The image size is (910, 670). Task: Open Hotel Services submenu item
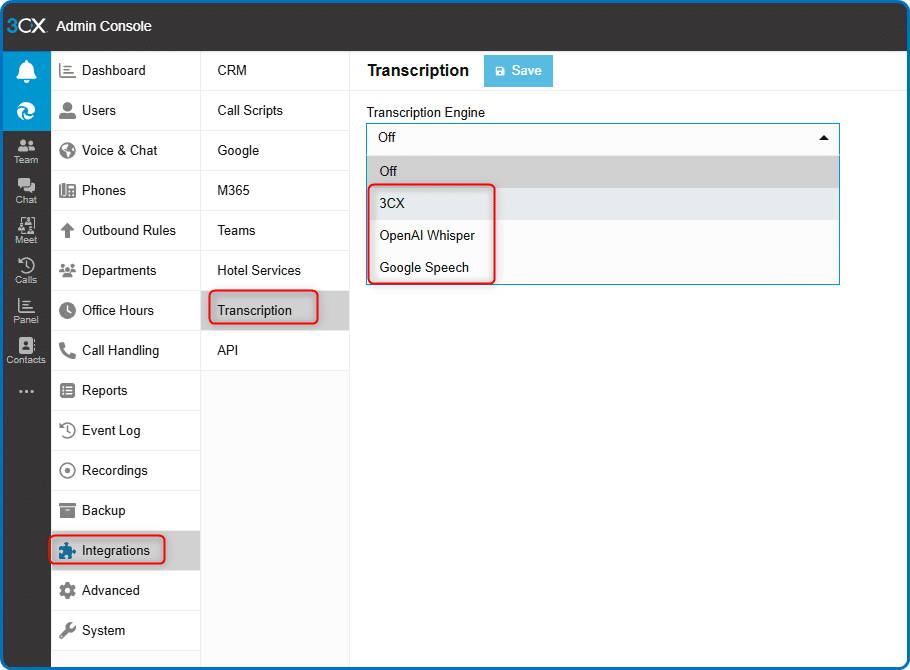click(275, 271)
